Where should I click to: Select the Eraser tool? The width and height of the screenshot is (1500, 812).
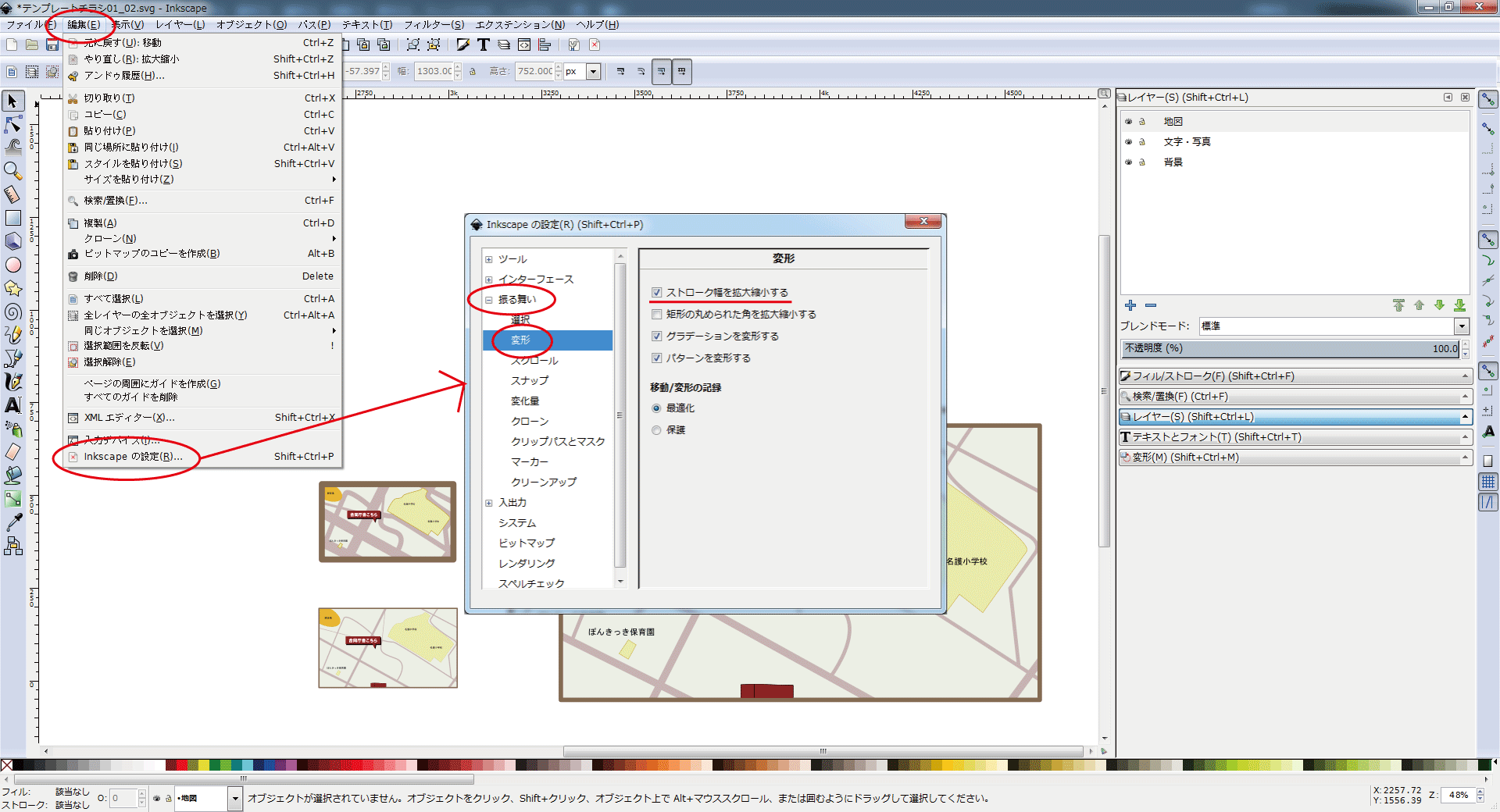12,452
